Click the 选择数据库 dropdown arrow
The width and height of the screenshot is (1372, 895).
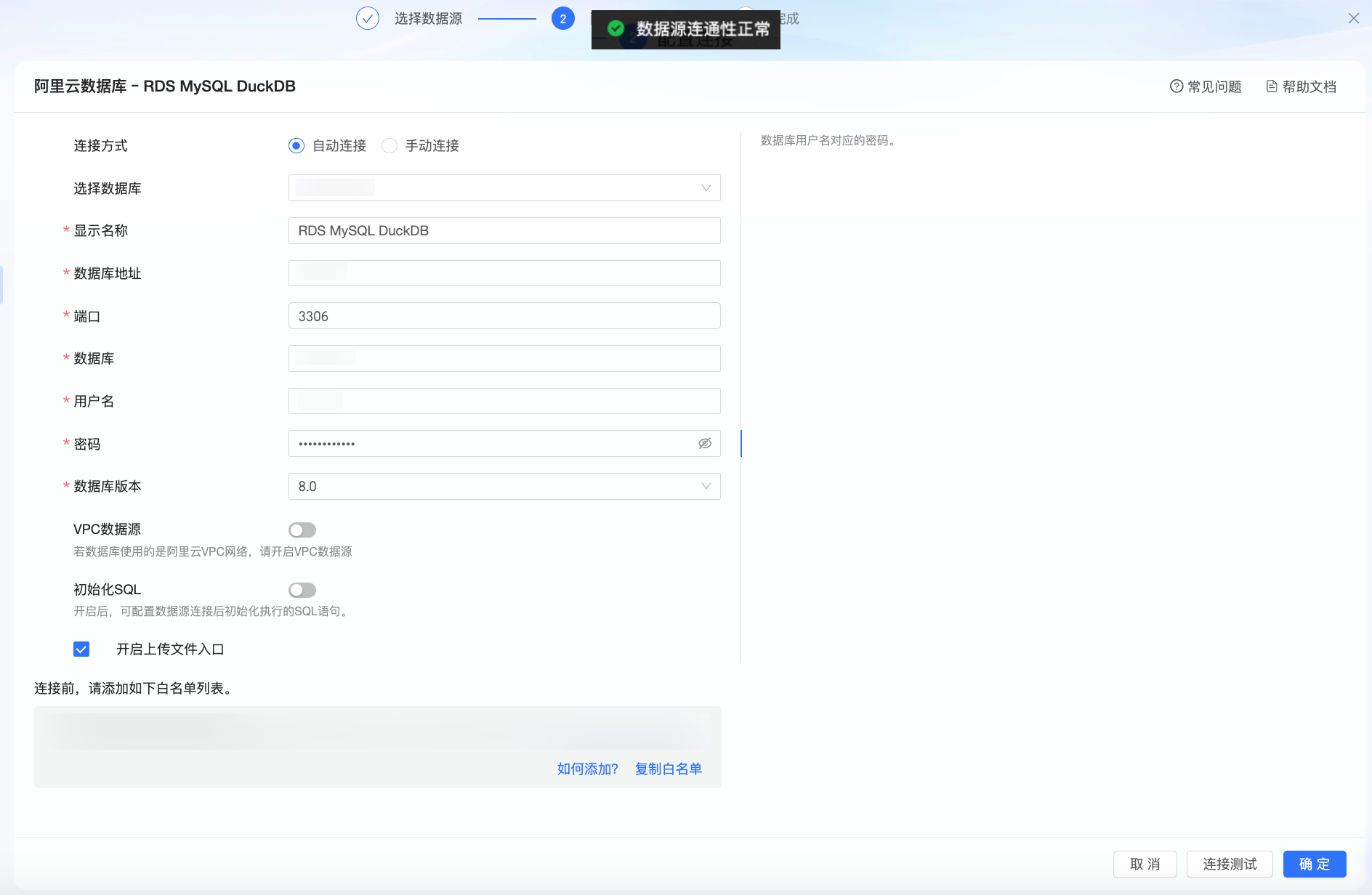706,188
